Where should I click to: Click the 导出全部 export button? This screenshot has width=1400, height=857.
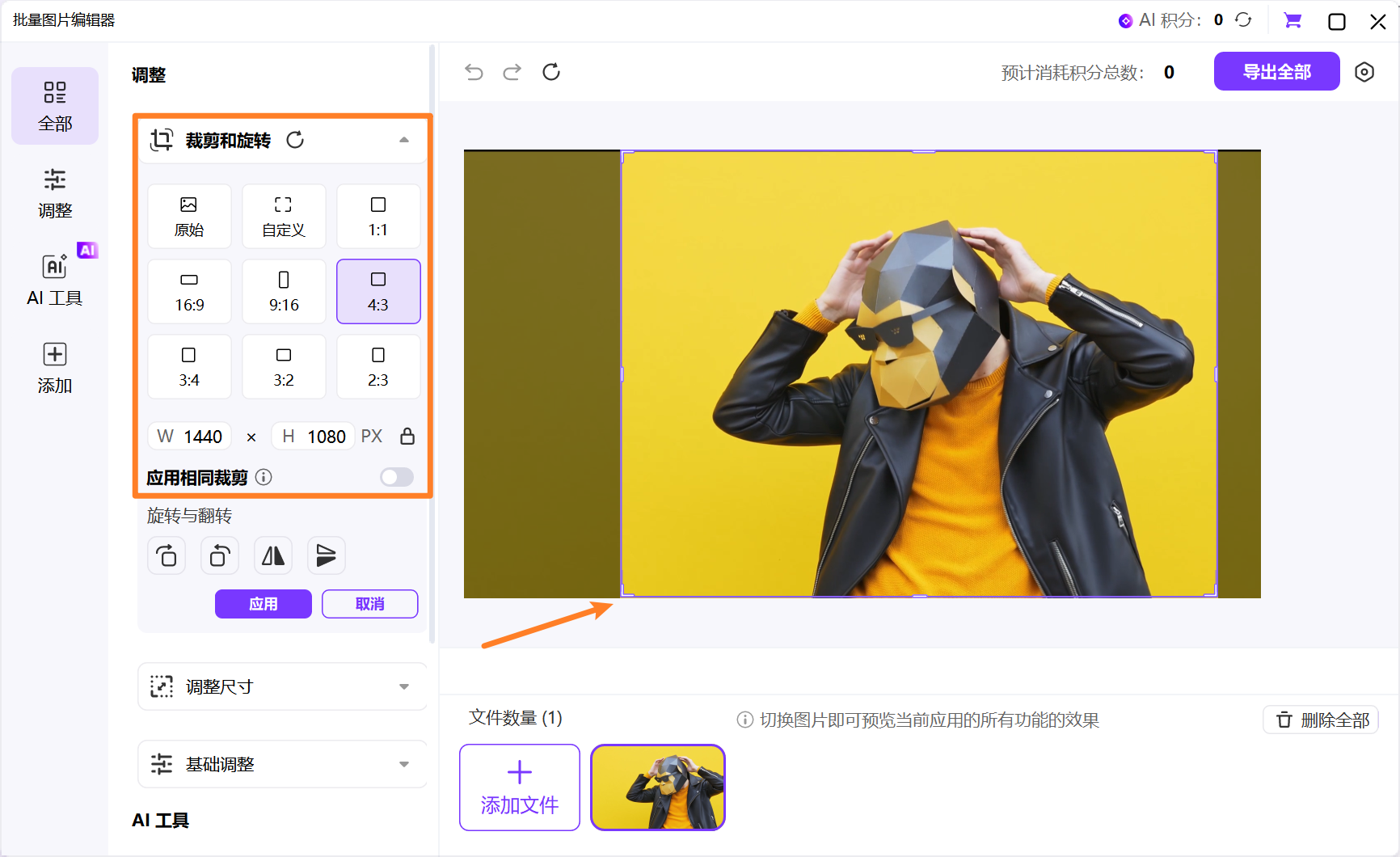[x=1276, y=72]
